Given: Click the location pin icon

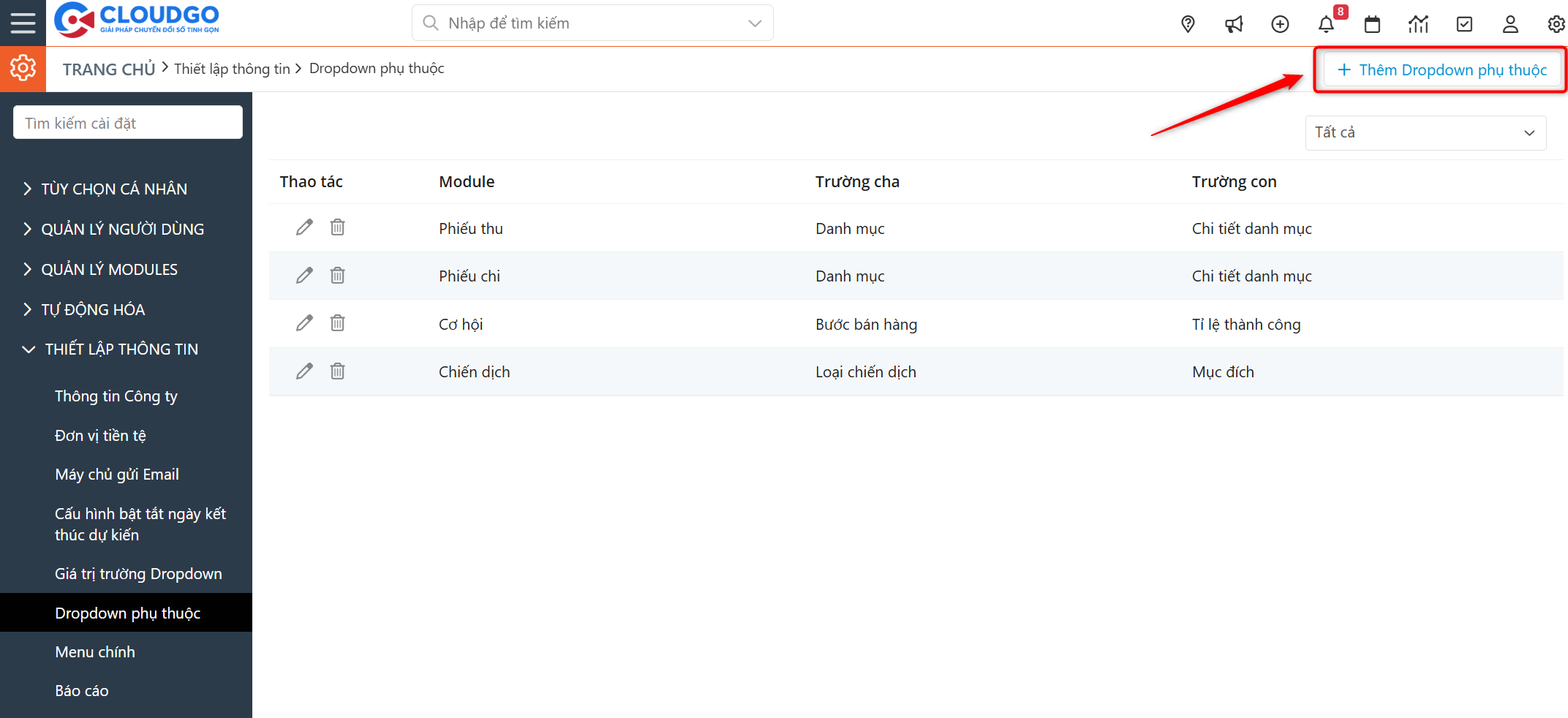Looking at the screenshot, I should (x=1188, y=24).
